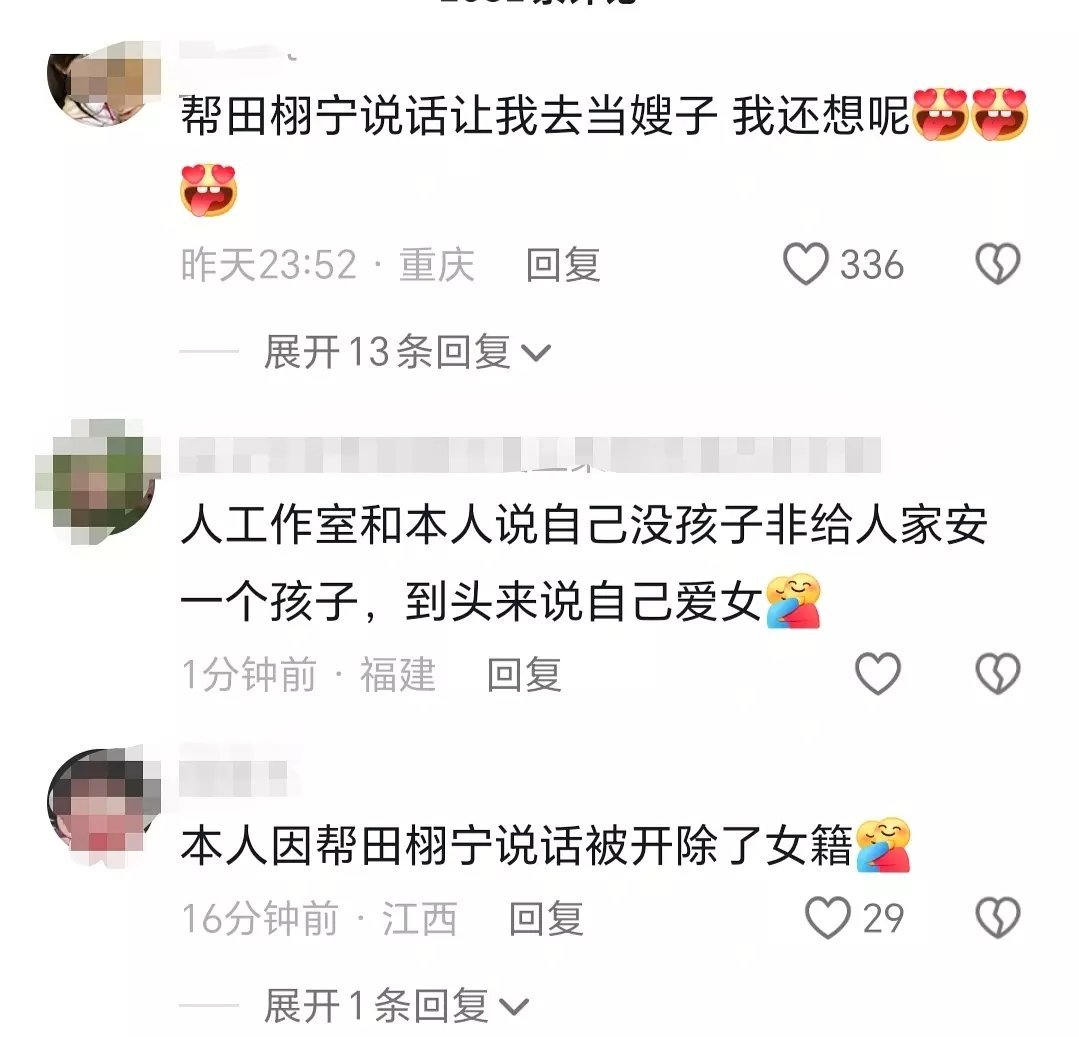Dislike the Chongqing comment with broken heart
This screenshot has width=1079, height=1037.
998,264
